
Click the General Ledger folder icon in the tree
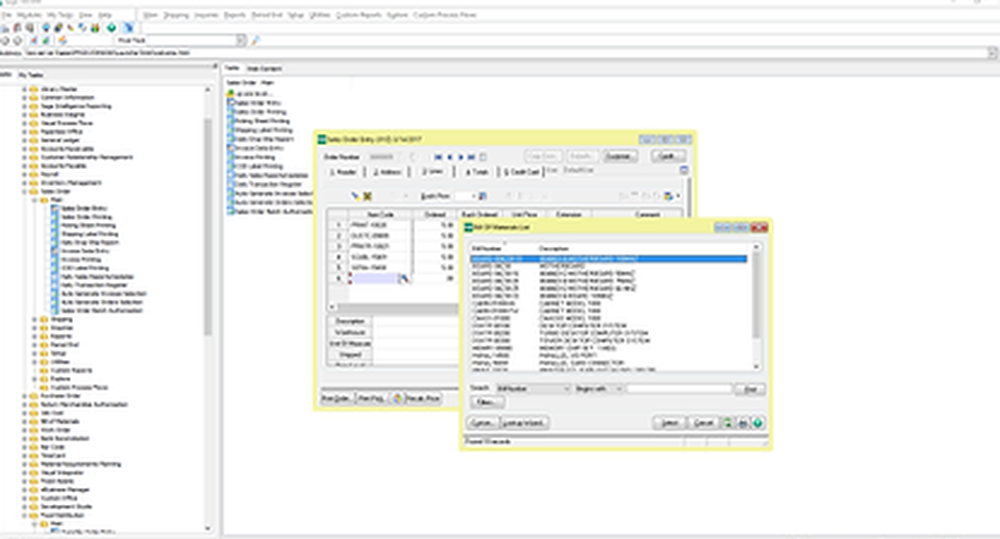click(x=34, y=140)
